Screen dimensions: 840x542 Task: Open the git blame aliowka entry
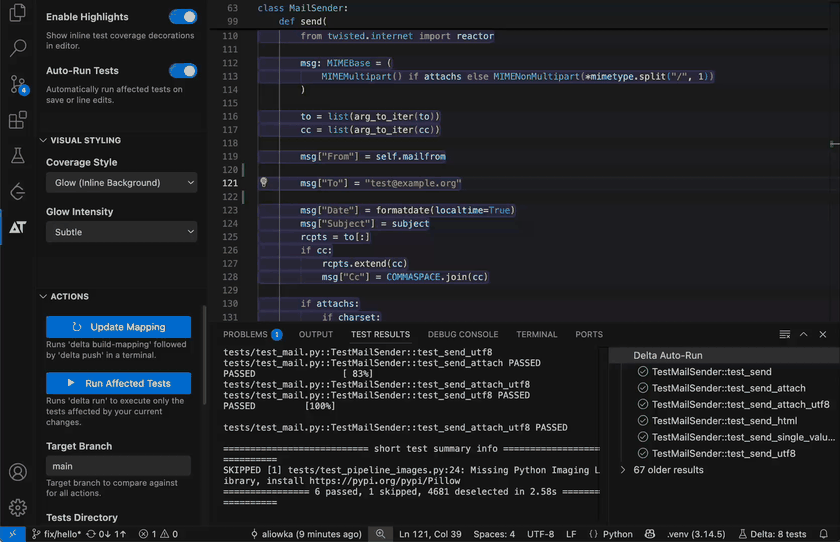pyautogui.click(x=306, y=534)
